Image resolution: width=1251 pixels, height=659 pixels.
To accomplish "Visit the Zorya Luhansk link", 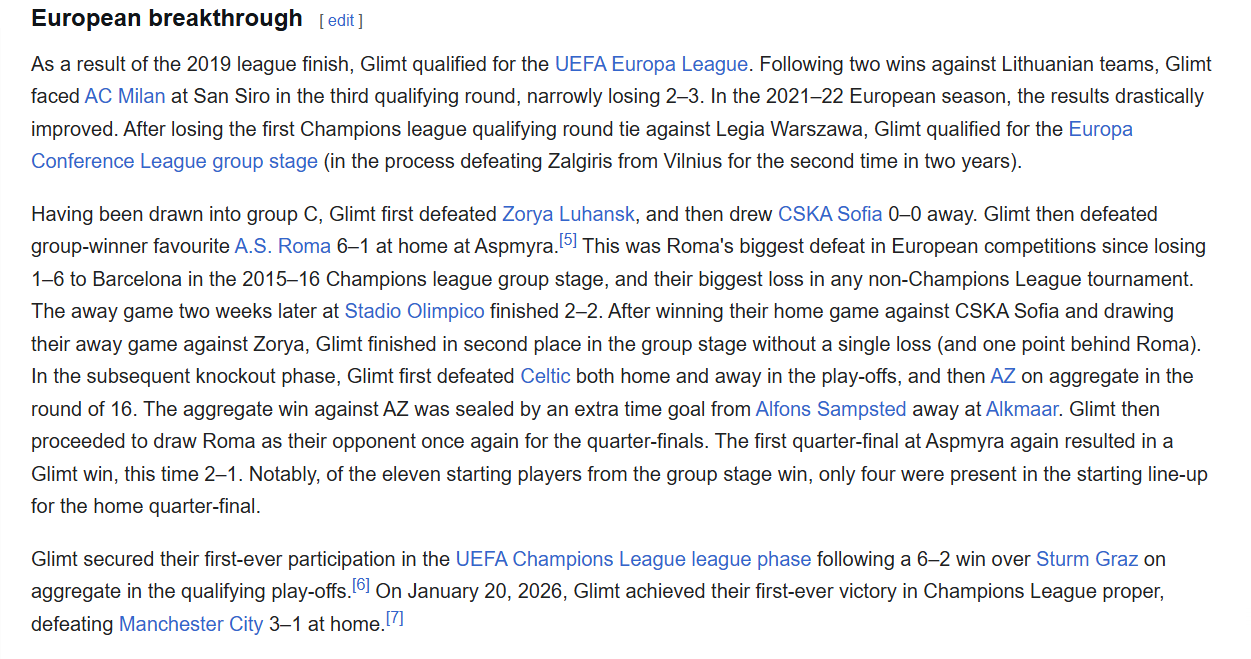I will pyautogui.click(x=568, y=214).
